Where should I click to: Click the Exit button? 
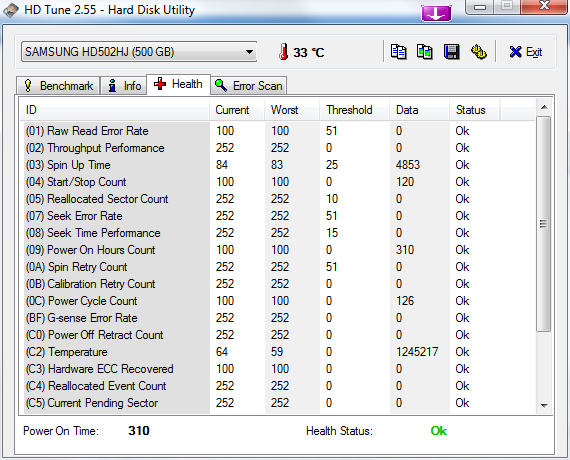[x=526, y=52]
